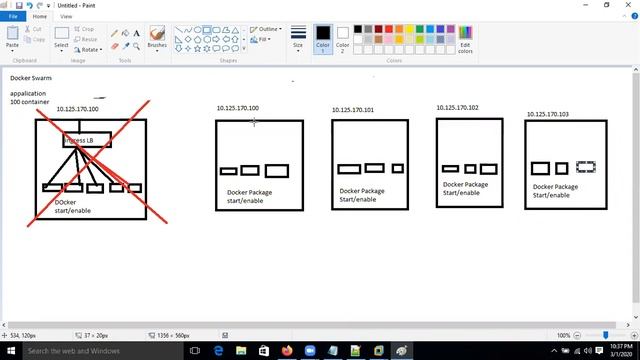Image resolution: width=640 pixels, height=360 pixels.
Task: Choose the Down arrow shape
Action: [178, 49]
